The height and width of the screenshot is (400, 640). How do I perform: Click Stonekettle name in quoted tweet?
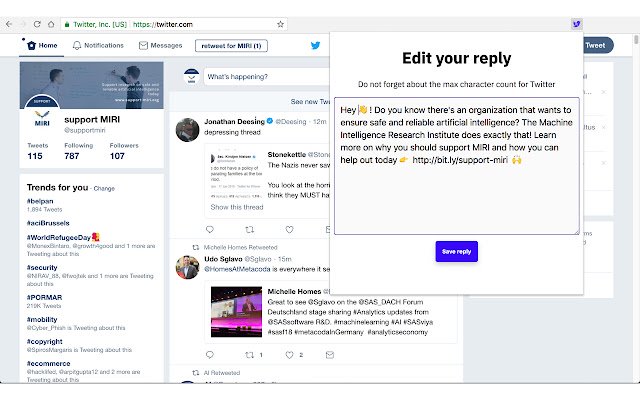[287, 155]
